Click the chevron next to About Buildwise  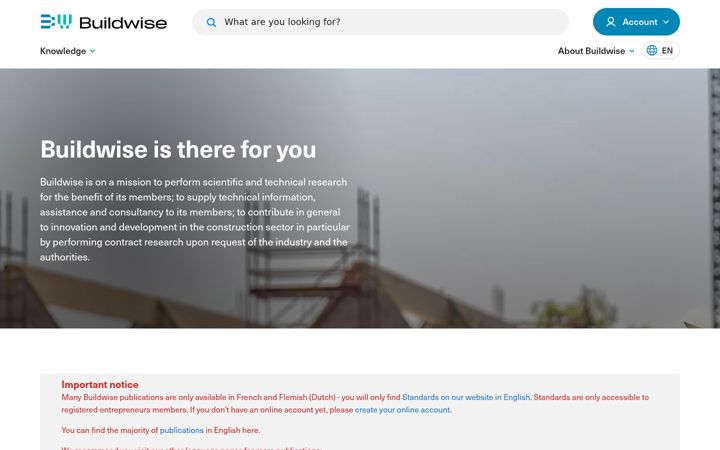pyautogui.click(x=631, y=51)
